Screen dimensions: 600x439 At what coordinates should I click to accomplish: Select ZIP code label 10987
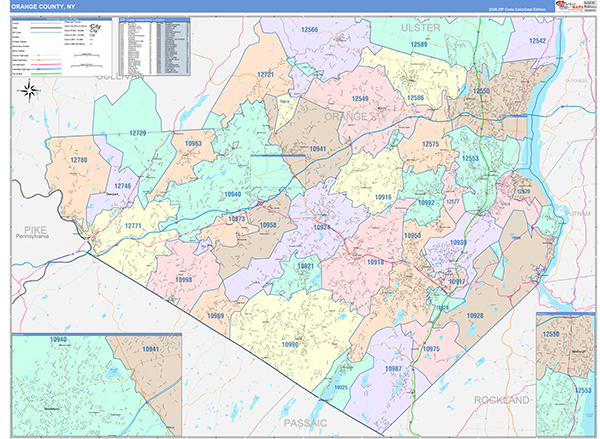point(393,369)
